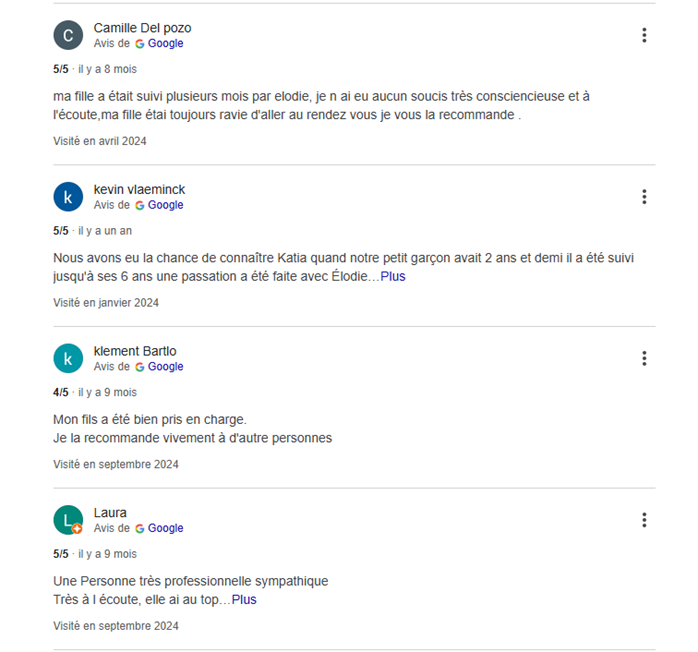Click reviewer name Camille Del pozo
The width and height of the screenshot is (698, 652).
[142, 28]
